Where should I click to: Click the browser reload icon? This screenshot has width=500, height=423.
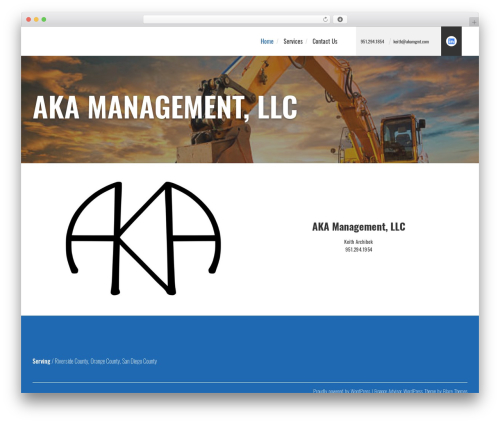coord(325,19)
